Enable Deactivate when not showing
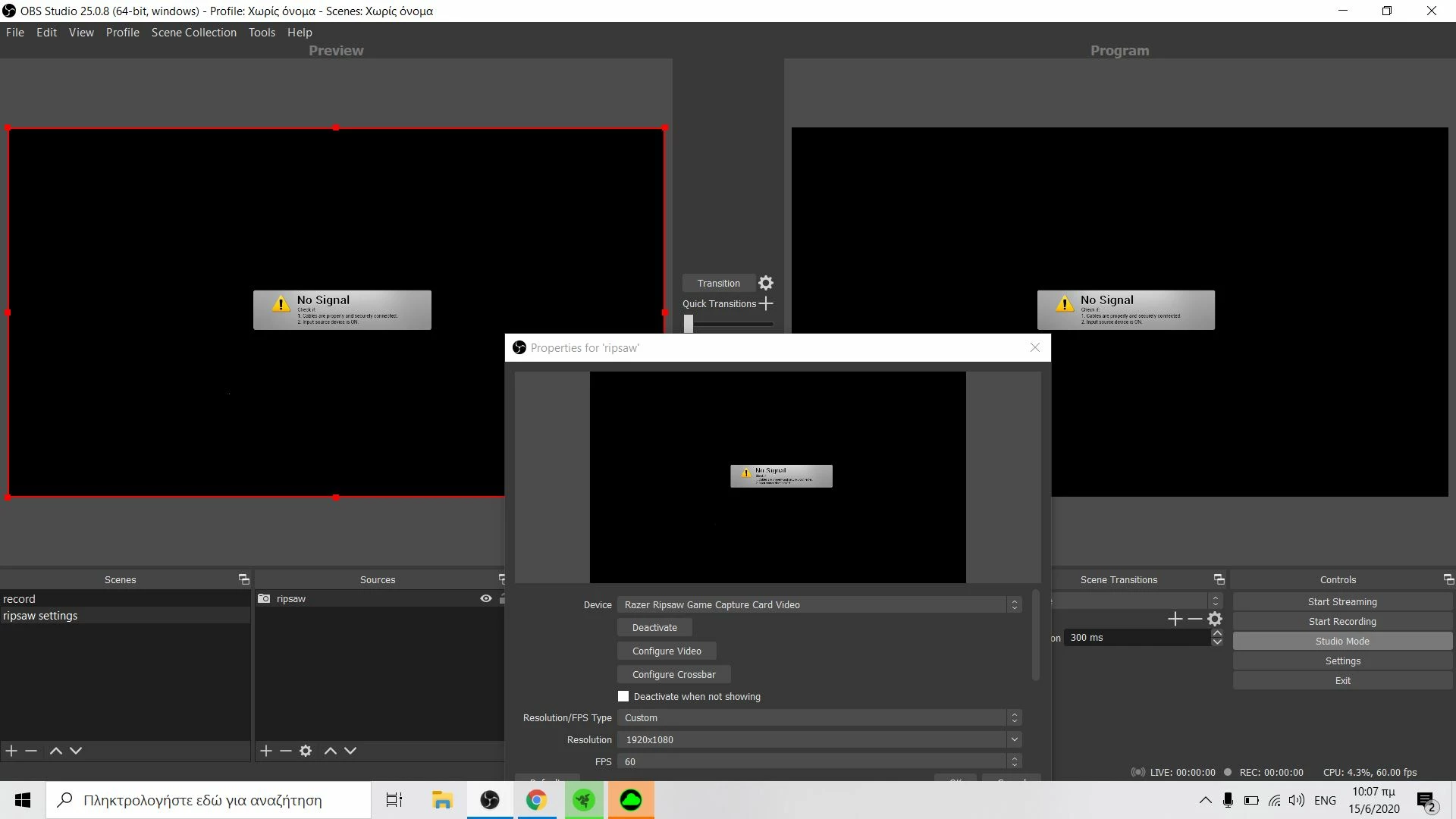The image size is (1456, 819). point(623,696)
